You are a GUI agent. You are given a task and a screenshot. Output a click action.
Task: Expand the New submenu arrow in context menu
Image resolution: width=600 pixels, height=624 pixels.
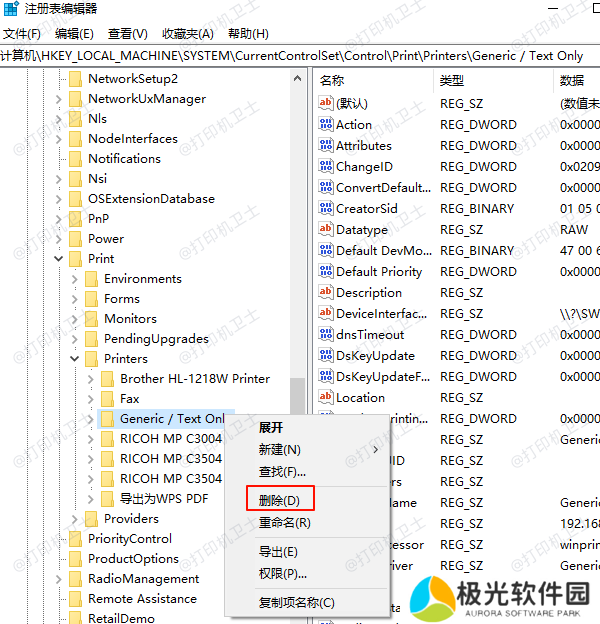[375, 450]
